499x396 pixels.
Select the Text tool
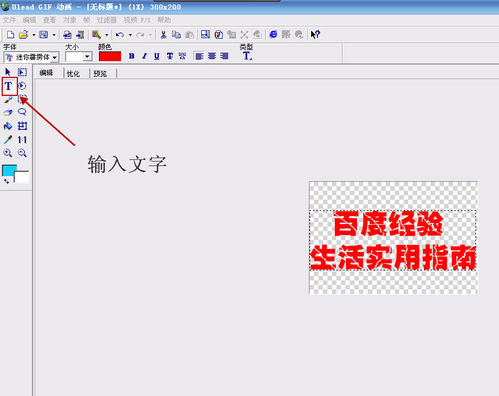[8, 86]
